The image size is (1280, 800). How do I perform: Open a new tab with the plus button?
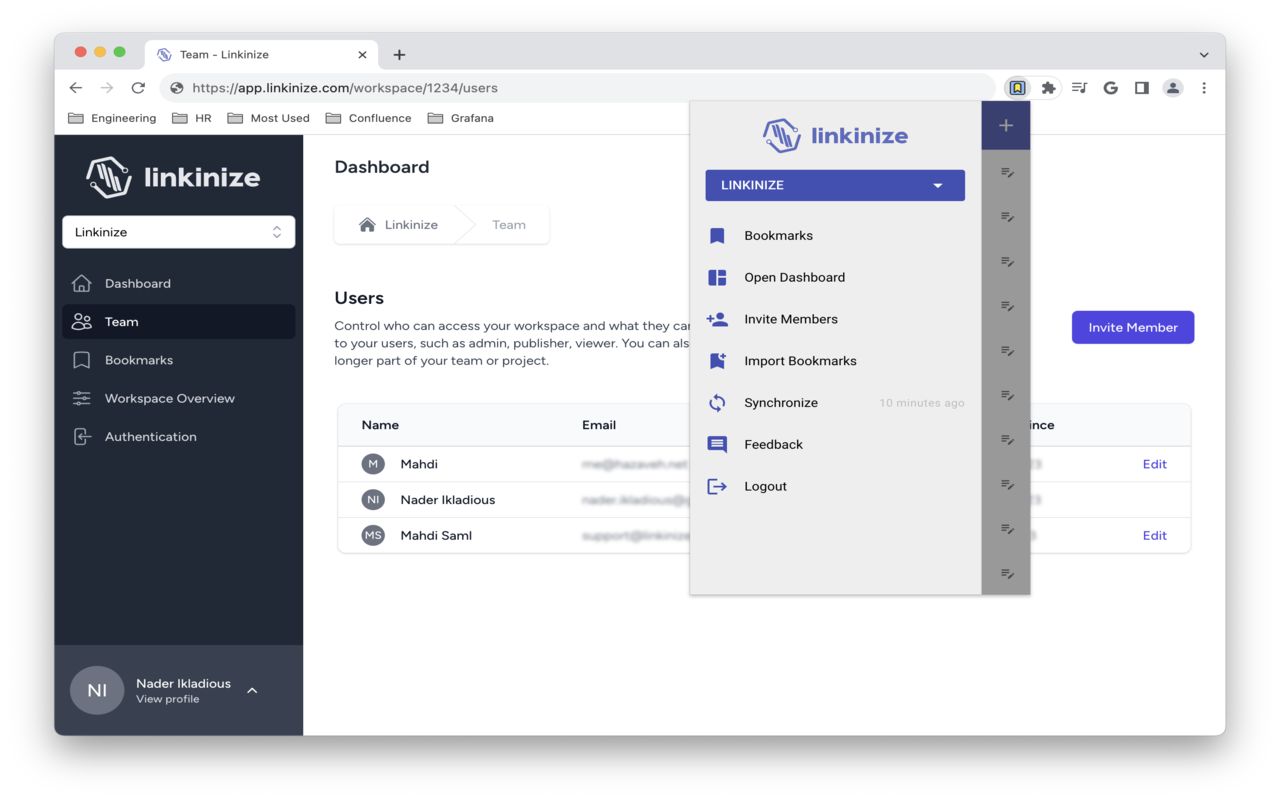tap(399, 55)
